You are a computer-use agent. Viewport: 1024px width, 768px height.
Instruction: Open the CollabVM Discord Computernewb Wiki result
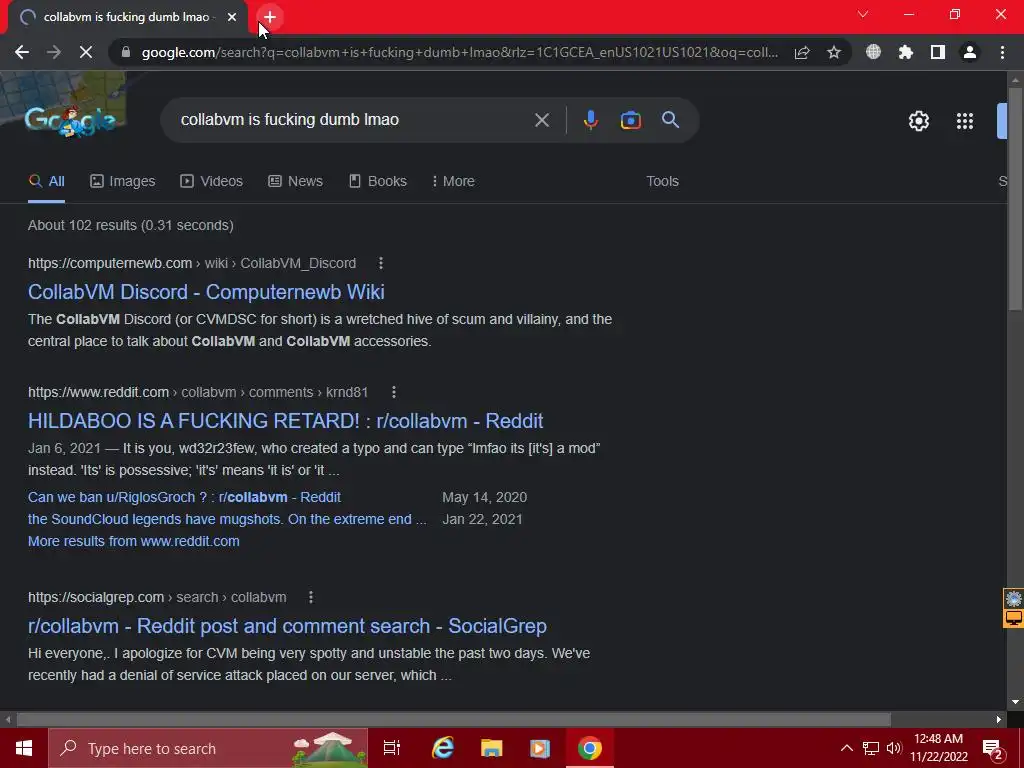[206, 292]
